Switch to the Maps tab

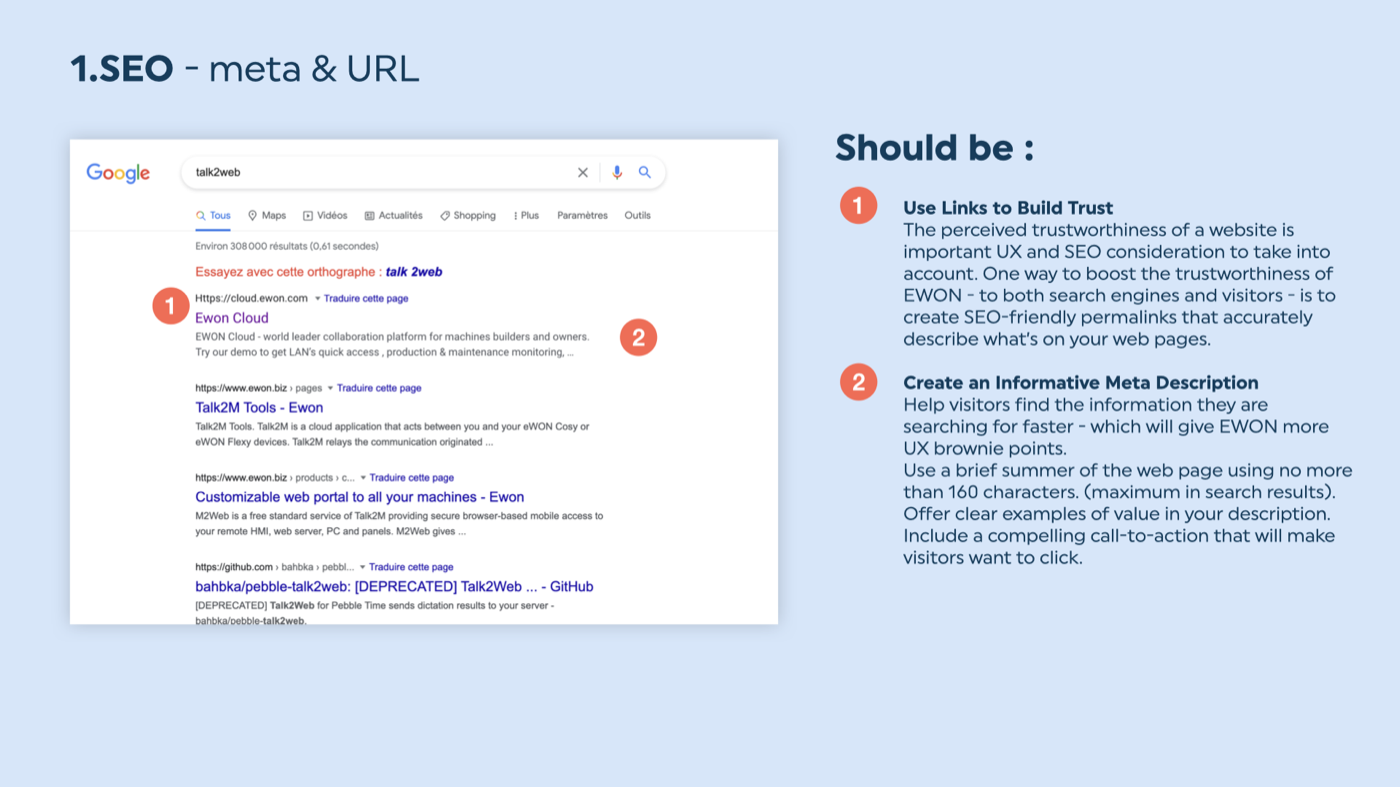267,215
